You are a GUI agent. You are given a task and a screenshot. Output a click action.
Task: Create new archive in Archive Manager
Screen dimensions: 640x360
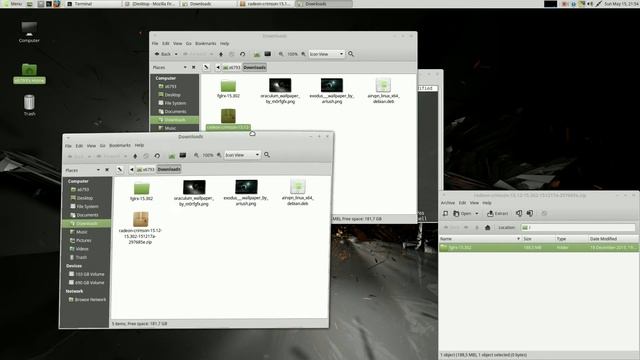445,213
